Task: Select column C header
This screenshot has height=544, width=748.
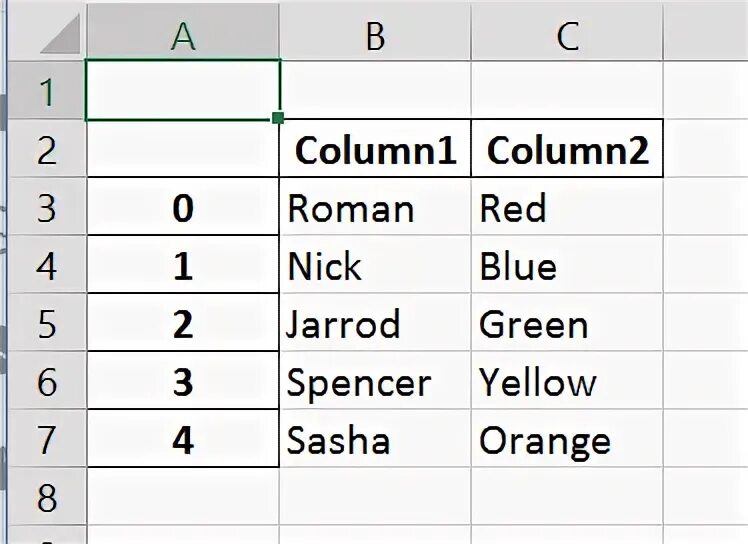Action: pyautogui.click(x=567, y=36)
